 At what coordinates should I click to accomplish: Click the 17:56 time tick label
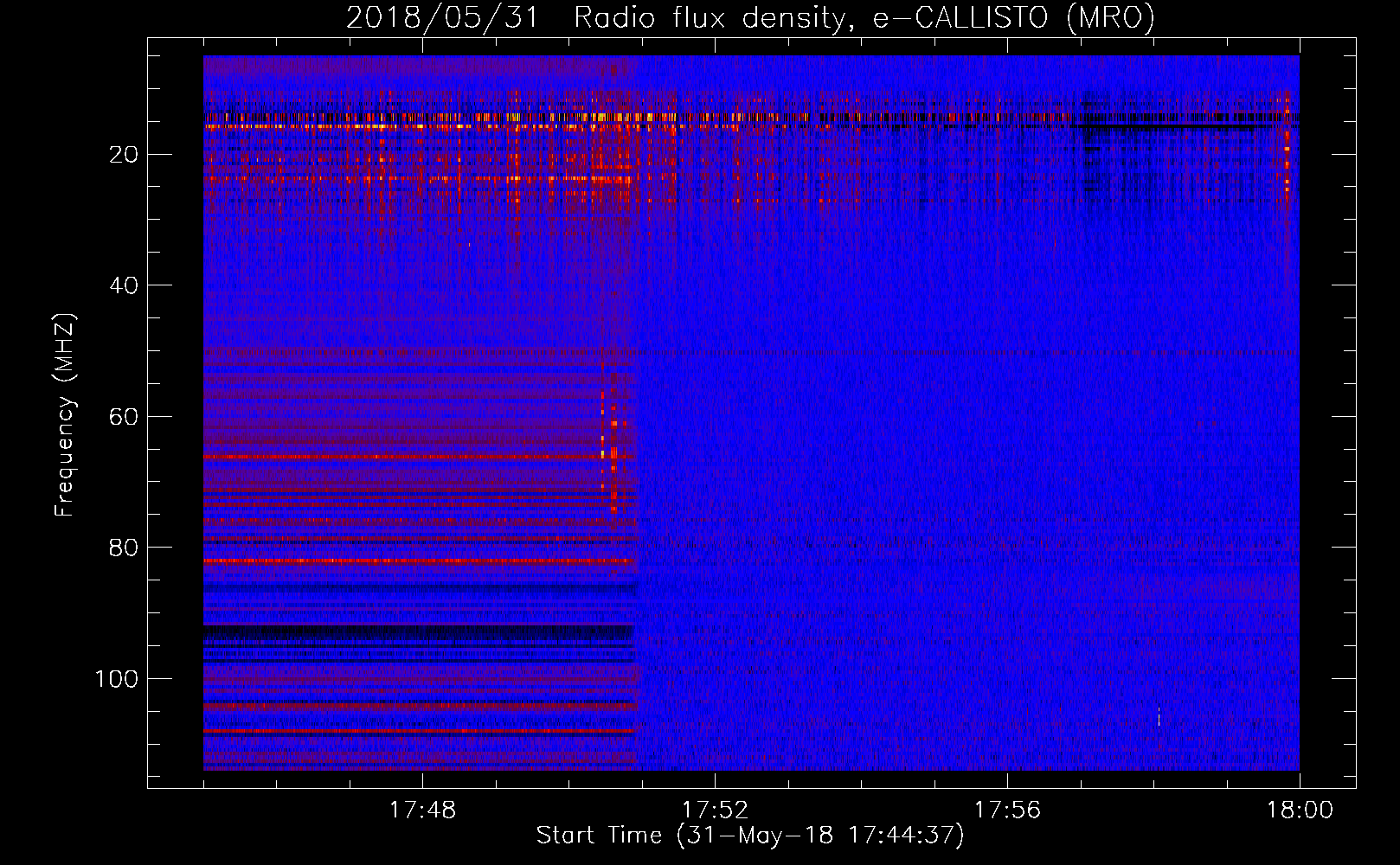coord(1007,811)
